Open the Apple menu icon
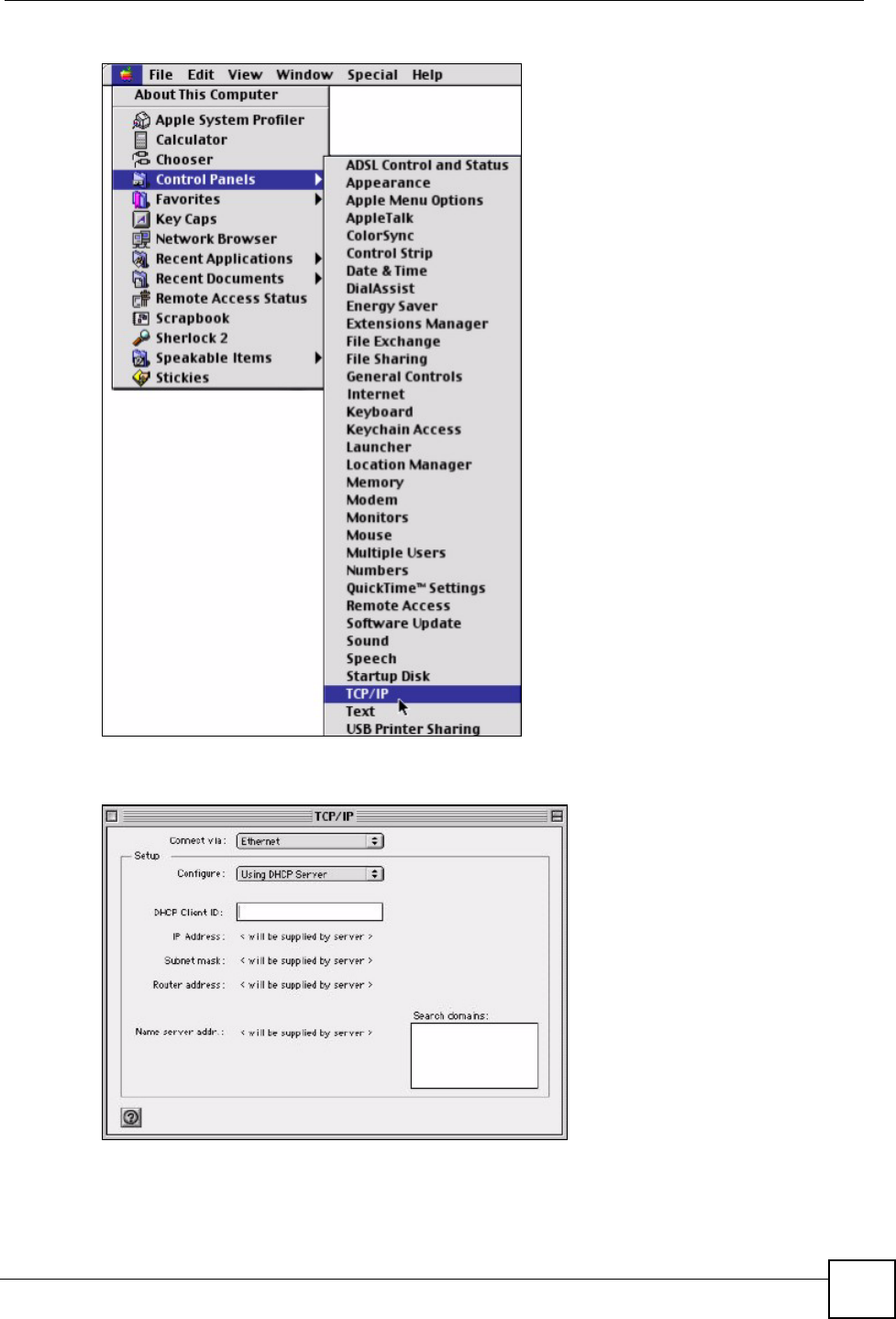This screenshot has width=896, height=1319. coord(126,74)
